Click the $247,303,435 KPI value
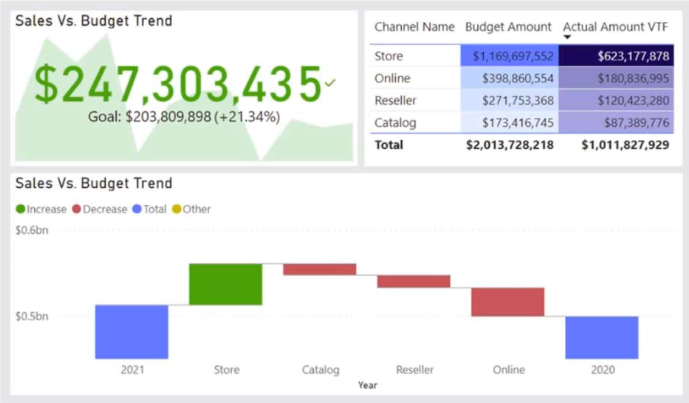Screen dimensions: 689x403 pyautogui.click(x=178, y=84)
